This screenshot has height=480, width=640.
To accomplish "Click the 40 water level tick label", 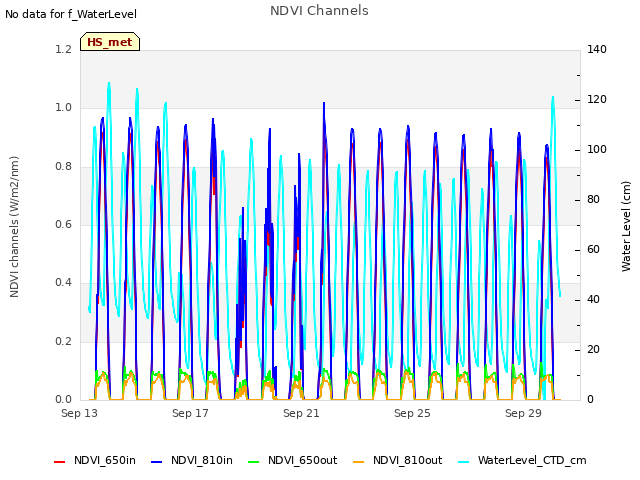I will (x=593, y=300).
